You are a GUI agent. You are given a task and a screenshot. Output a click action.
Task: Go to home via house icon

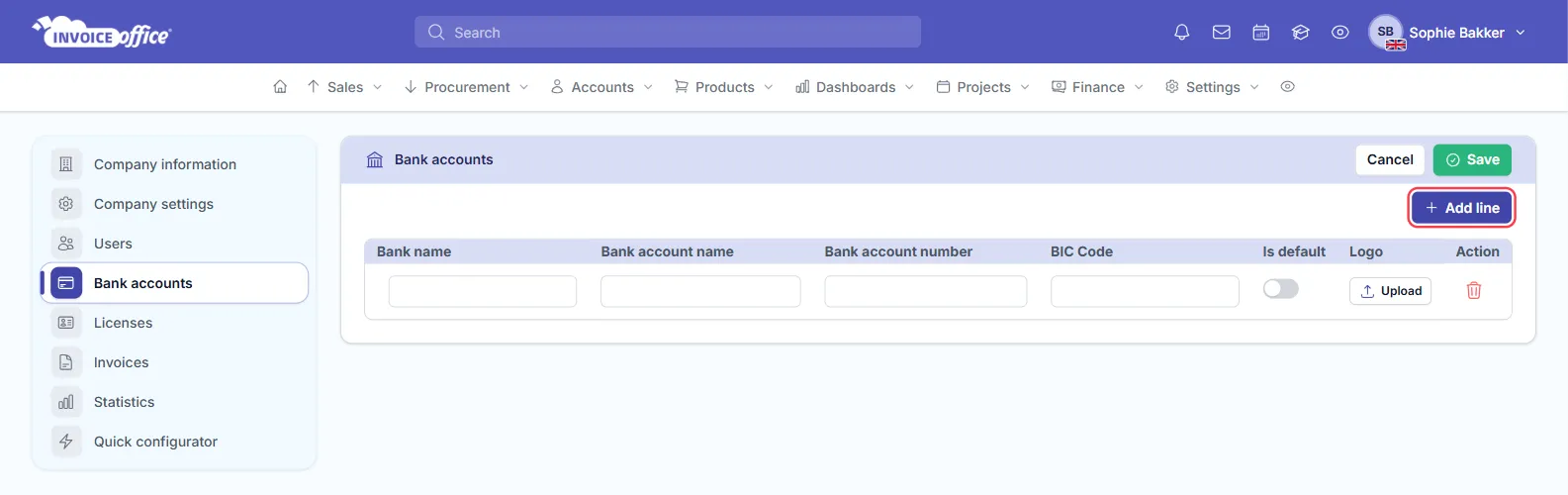click(x=280, y=87)
